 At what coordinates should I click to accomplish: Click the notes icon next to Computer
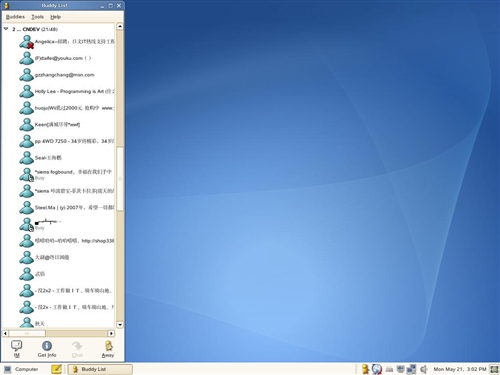pos(56,369)
